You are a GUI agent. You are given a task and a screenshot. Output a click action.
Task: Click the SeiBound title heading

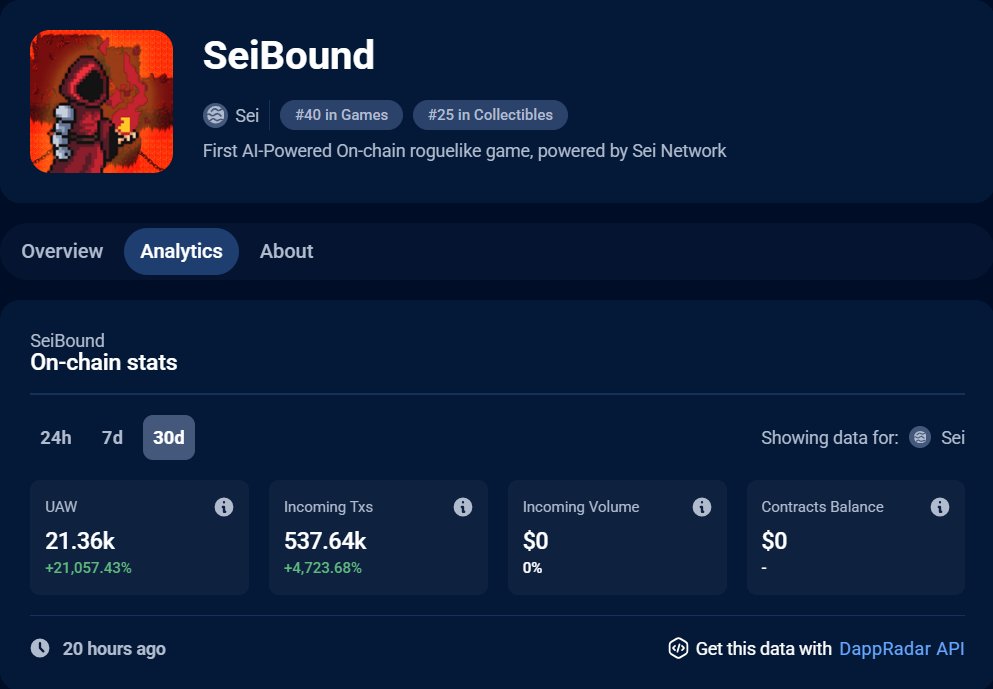pos(287,56)
